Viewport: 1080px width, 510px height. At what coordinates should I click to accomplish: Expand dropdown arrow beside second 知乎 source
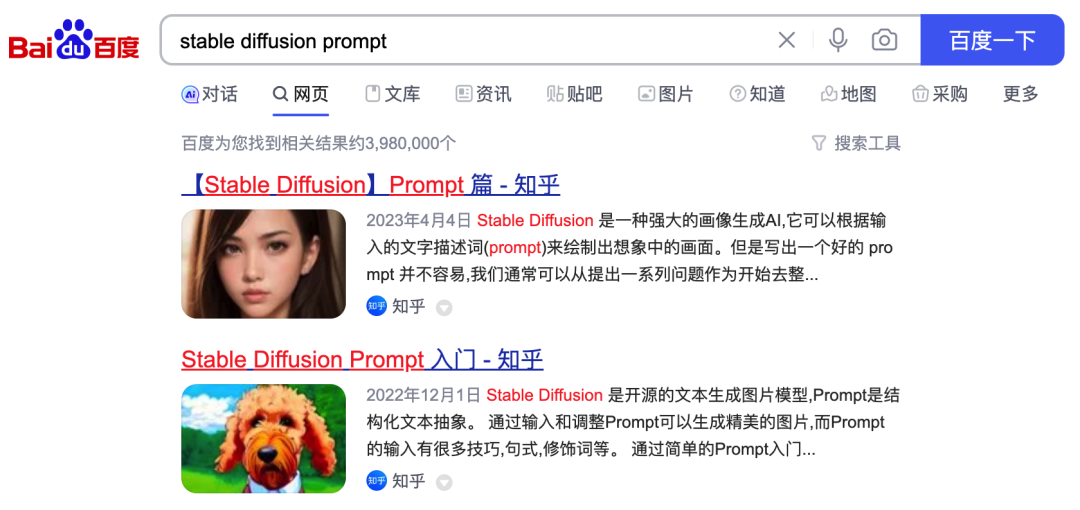444,482
